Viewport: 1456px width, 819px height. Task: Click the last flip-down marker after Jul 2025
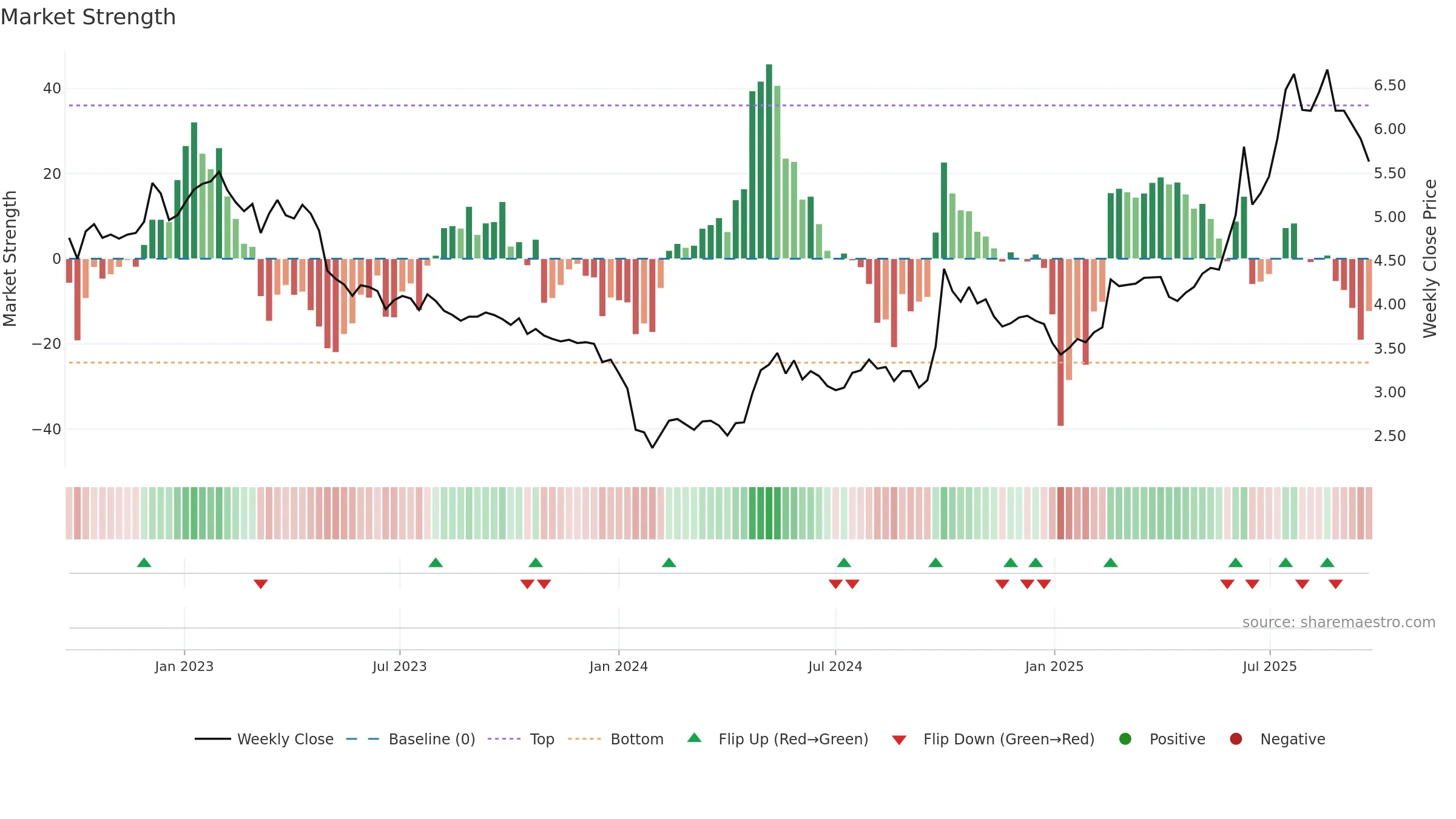click(1336, 584)
